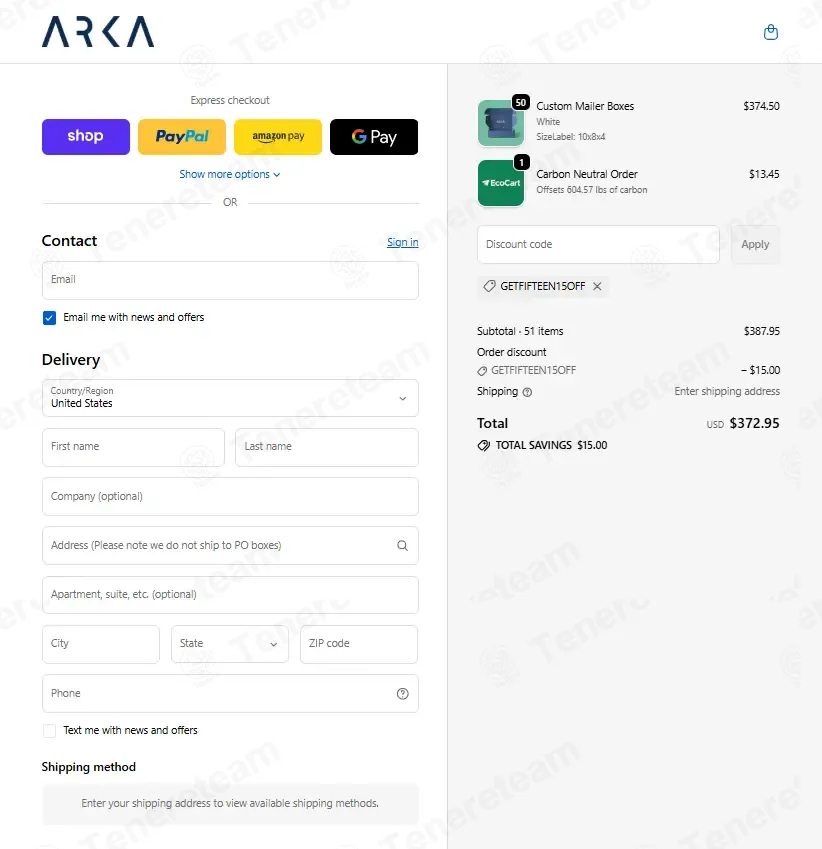Viewport: 822px width, 849px height.
Task: Click the phone help question icon
Action: [x=402, y=694]
